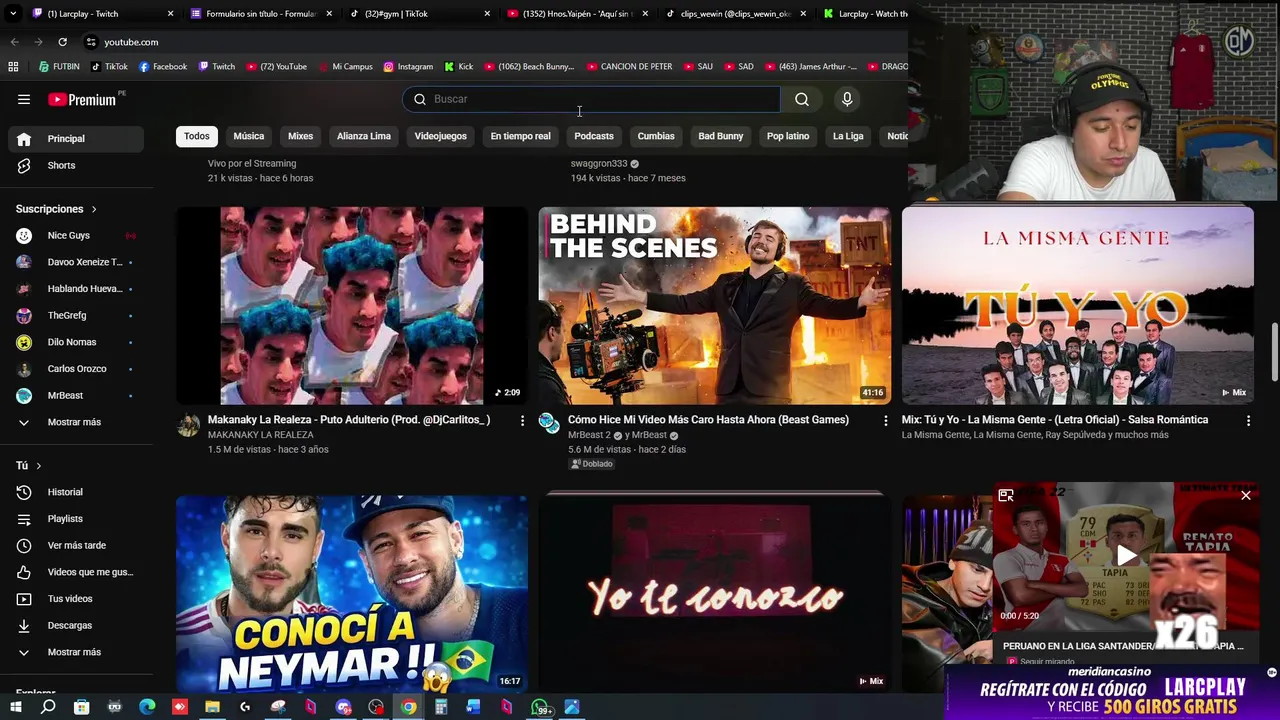Open the Windows Start menu

15,707
